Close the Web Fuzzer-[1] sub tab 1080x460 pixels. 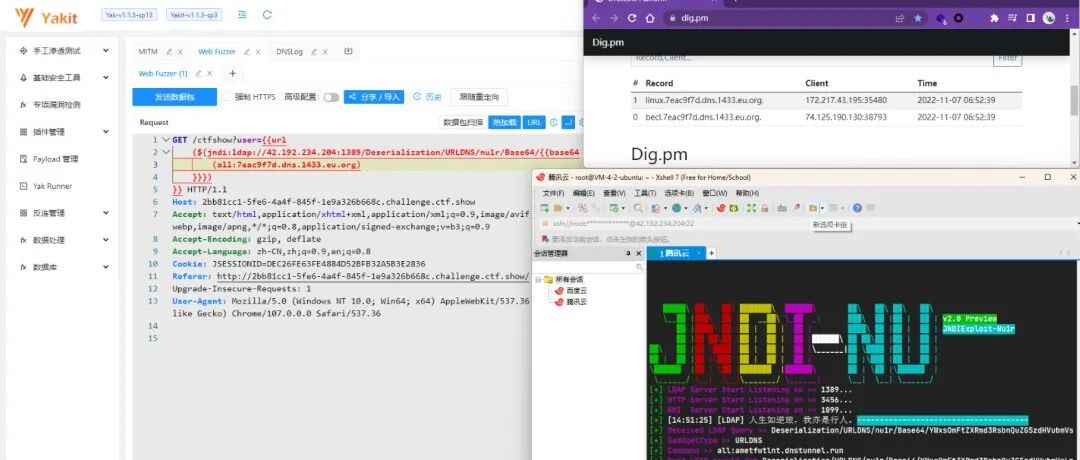pyautogui.click(x=209, y=73)
